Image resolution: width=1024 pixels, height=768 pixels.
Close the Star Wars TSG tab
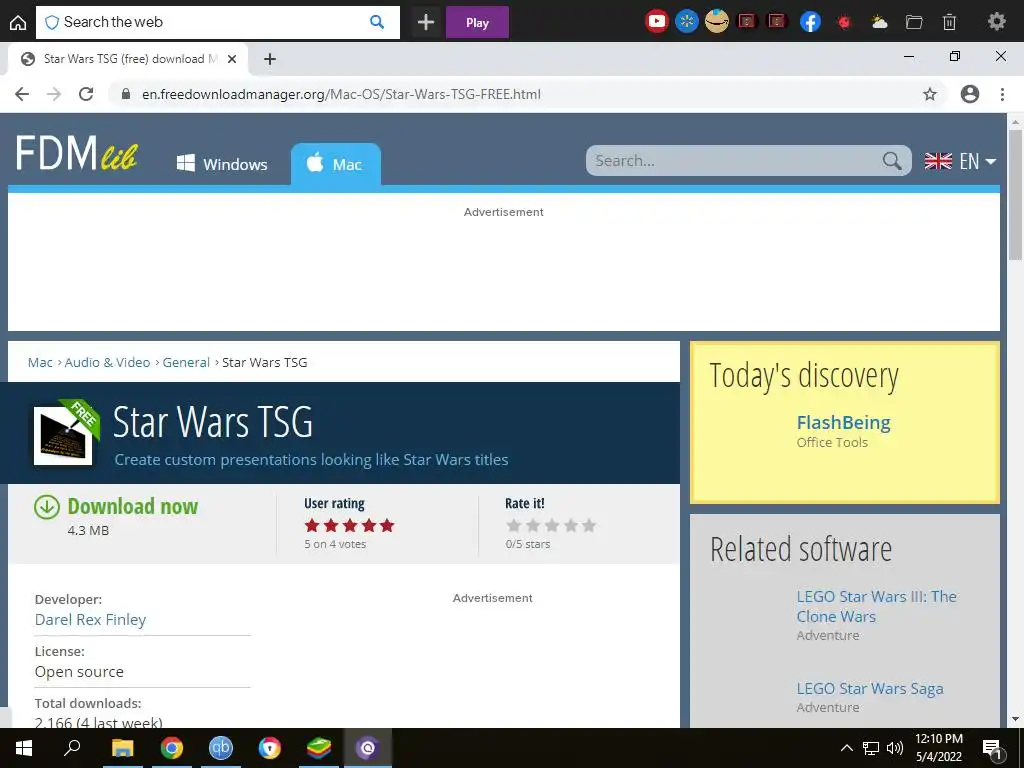[x=232, y=59]
